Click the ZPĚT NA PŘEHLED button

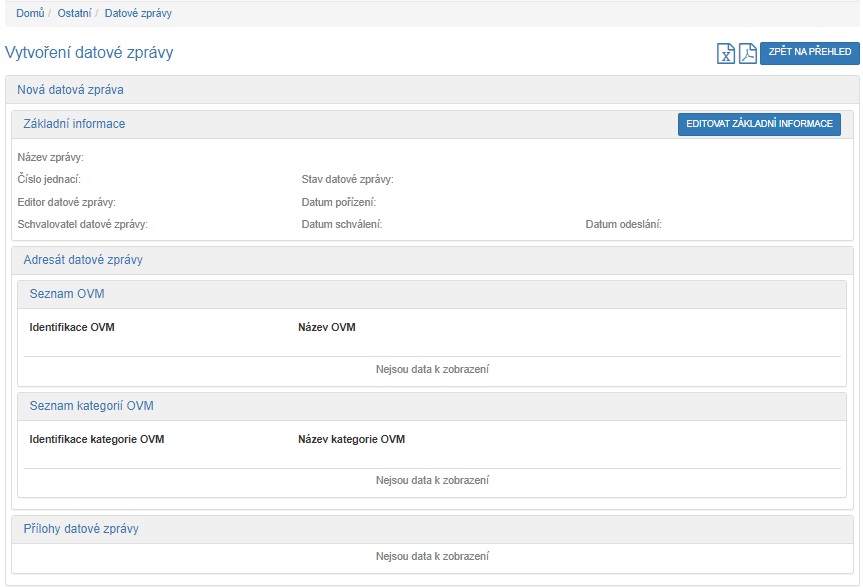[809, 53]
